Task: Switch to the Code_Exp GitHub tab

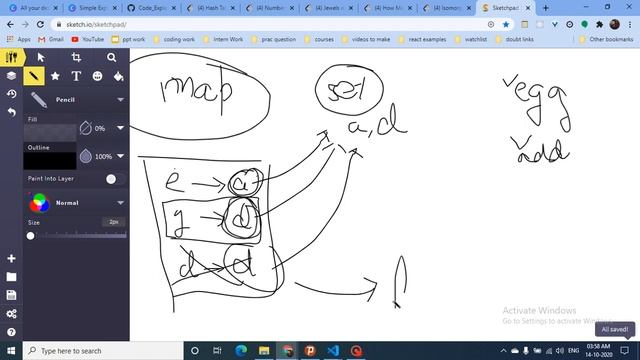Action: tap(152, 8)
